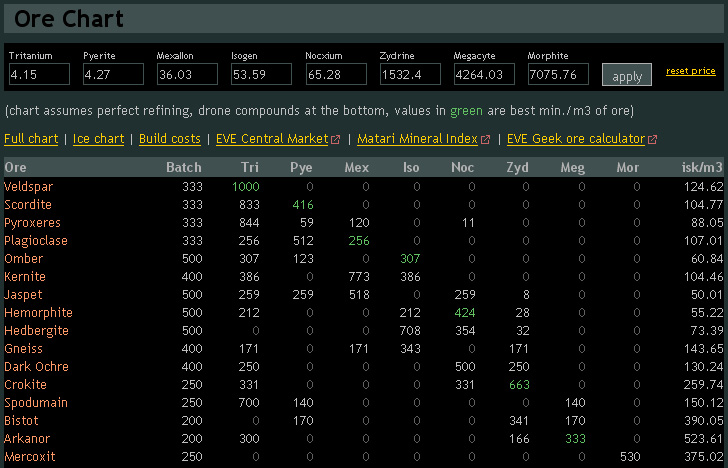Open the Jaspet ore link
The width and height of the screenshot is (728, 468).
coord(23,295)
